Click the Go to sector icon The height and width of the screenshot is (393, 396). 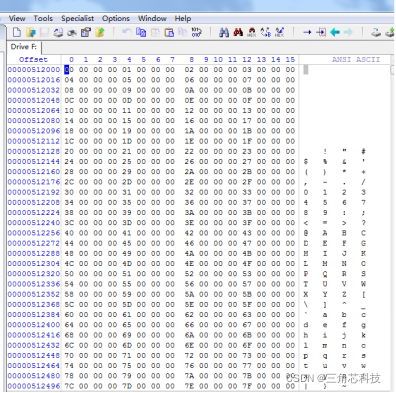tap(321, 32)
